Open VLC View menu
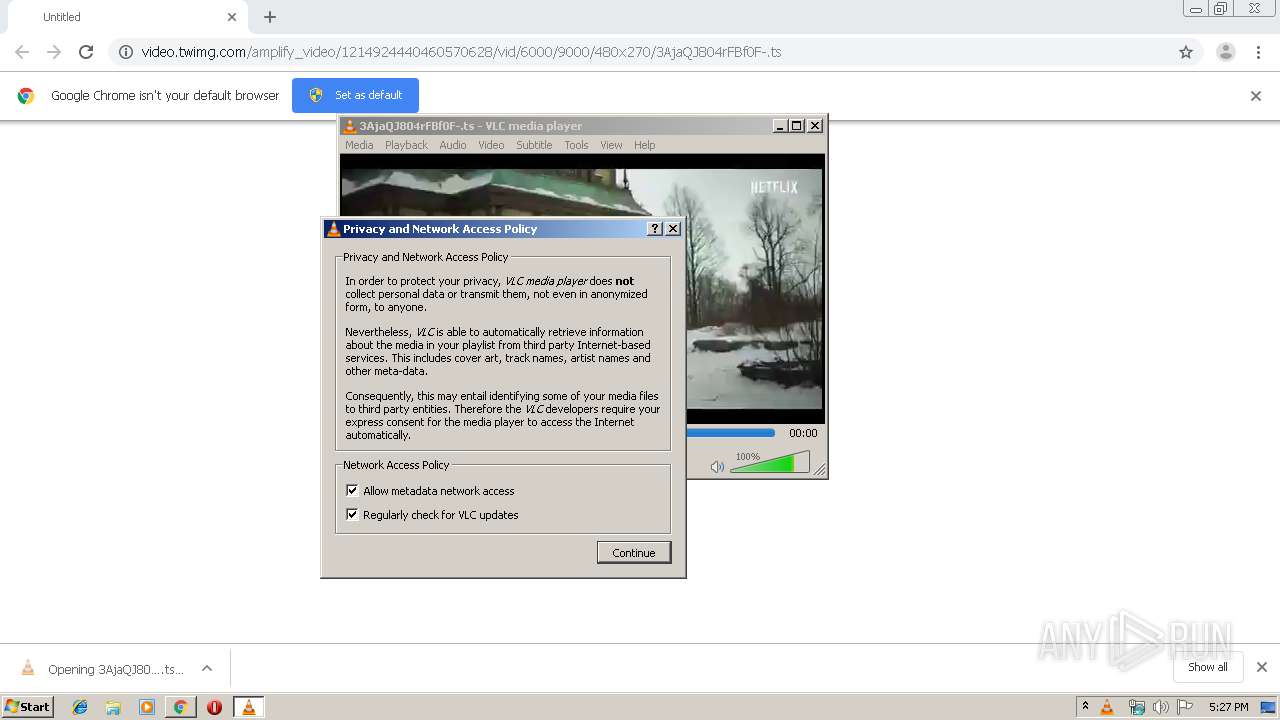1280x720 pixels. 611,145
